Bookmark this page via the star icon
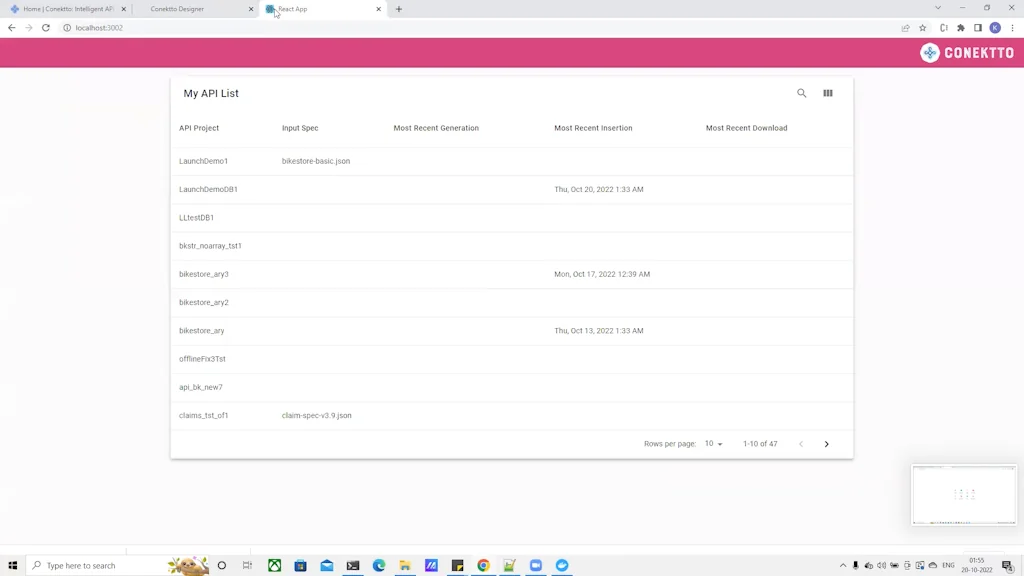 (921, 28)
